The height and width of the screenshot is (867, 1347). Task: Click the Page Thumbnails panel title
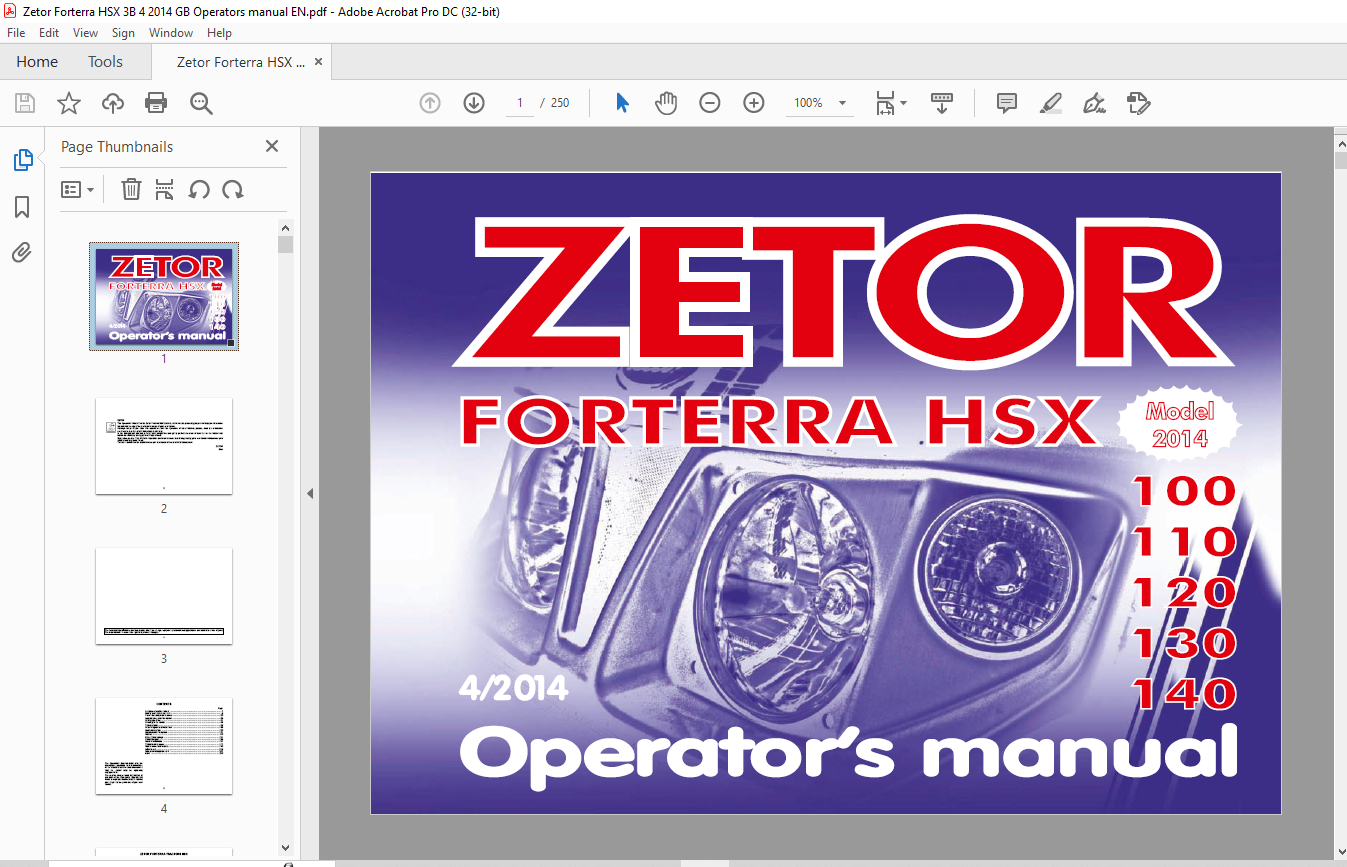[117, 146]
